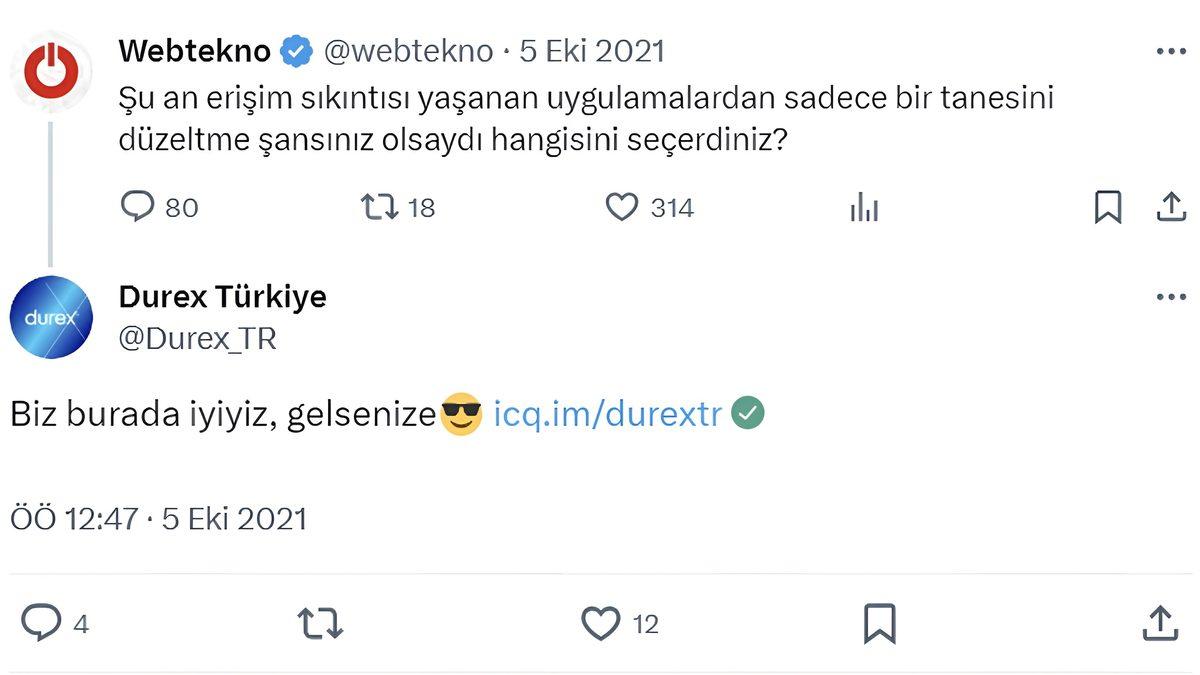Open the icq.im/durextr link

coord(605,413)
